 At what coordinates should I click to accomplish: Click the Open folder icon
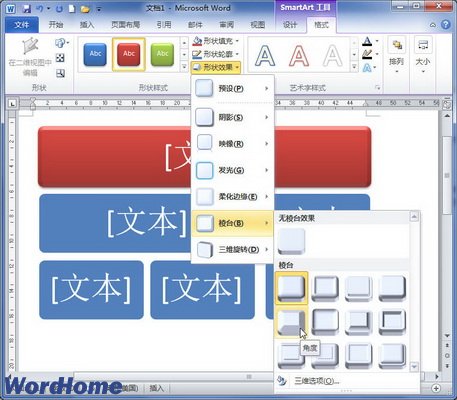[x=85, y=9]
